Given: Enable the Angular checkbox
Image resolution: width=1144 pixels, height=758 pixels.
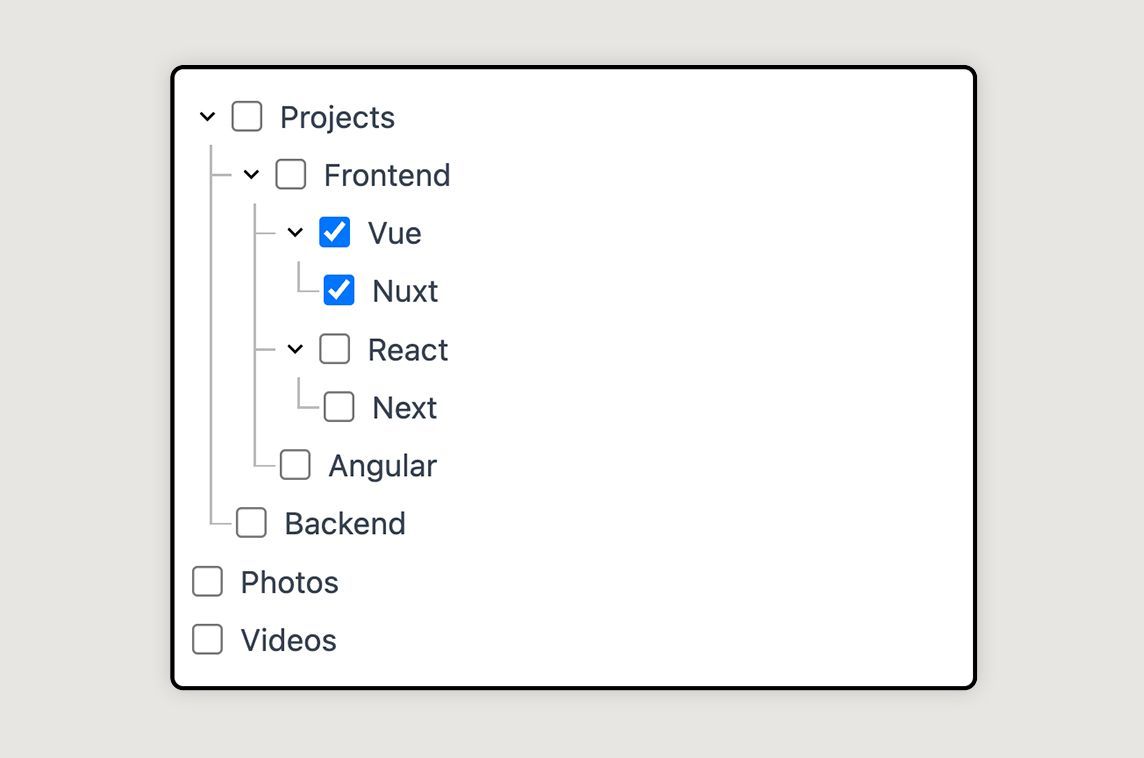Looking at the screenshot, I should (x=295, y=465).
